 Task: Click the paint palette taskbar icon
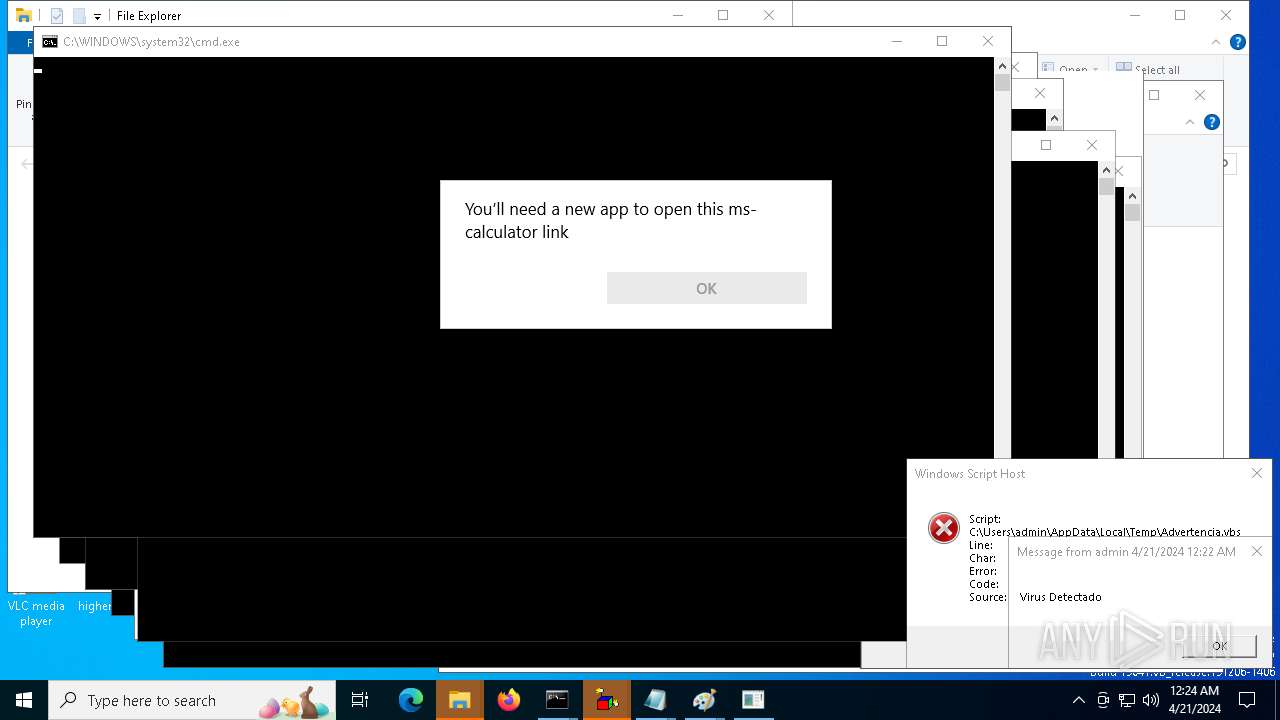coord(704,700)
